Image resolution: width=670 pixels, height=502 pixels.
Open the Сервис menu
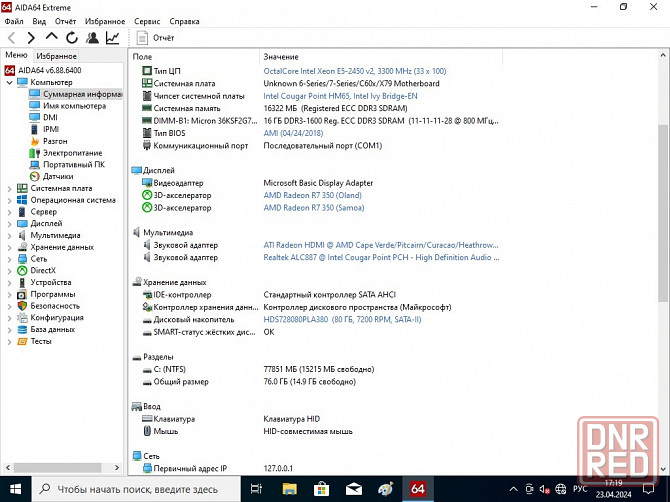[x=147, y=21]
